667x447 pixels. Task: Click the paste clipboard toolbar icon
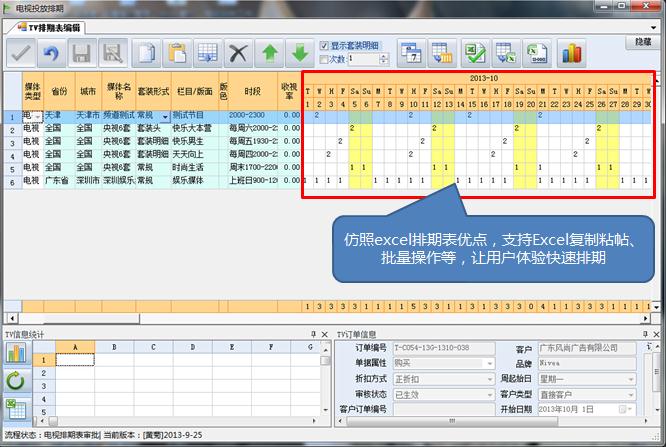tap(177, 53)
